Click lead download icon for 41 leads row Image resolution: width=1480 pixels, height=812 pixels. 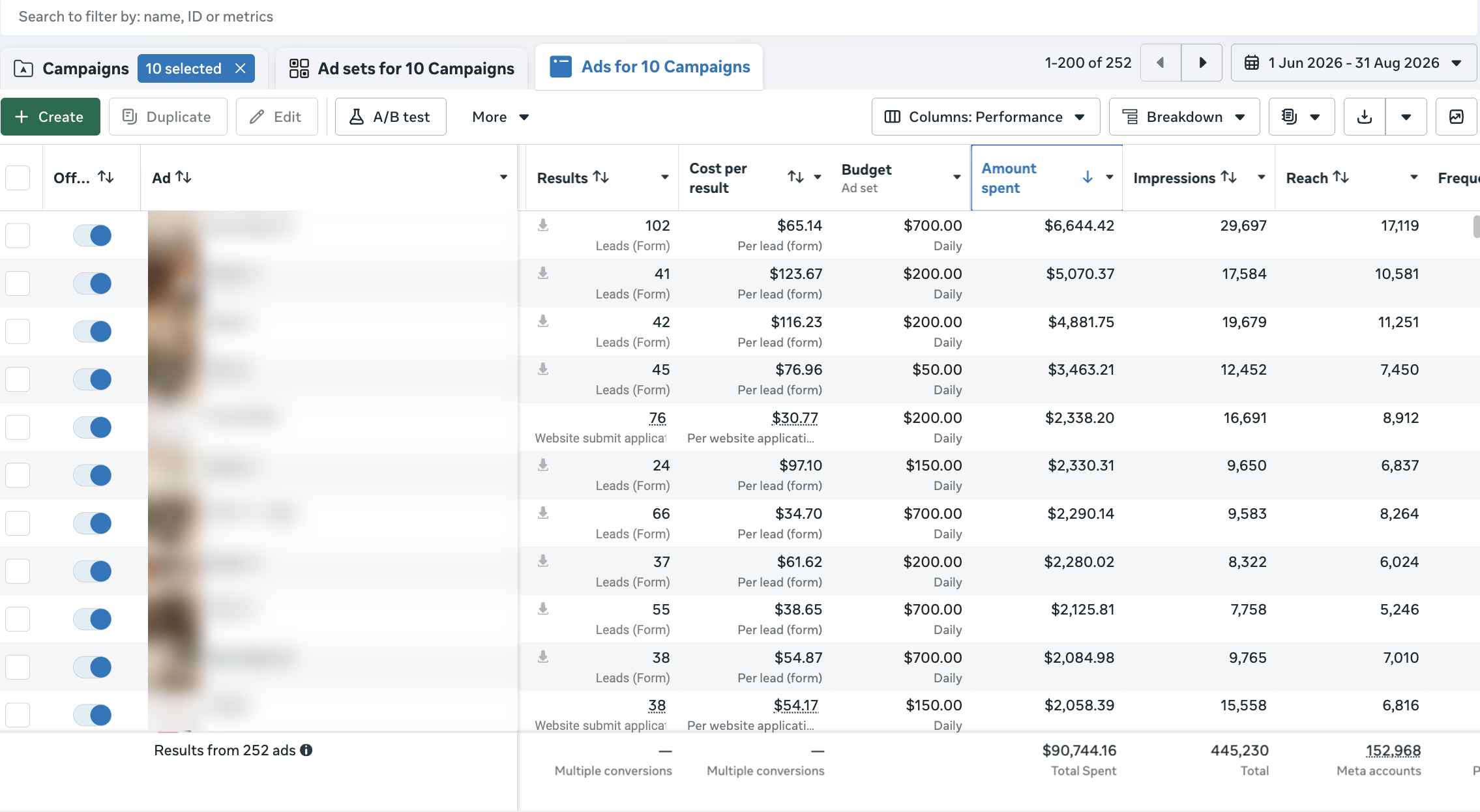coord(543,273)
